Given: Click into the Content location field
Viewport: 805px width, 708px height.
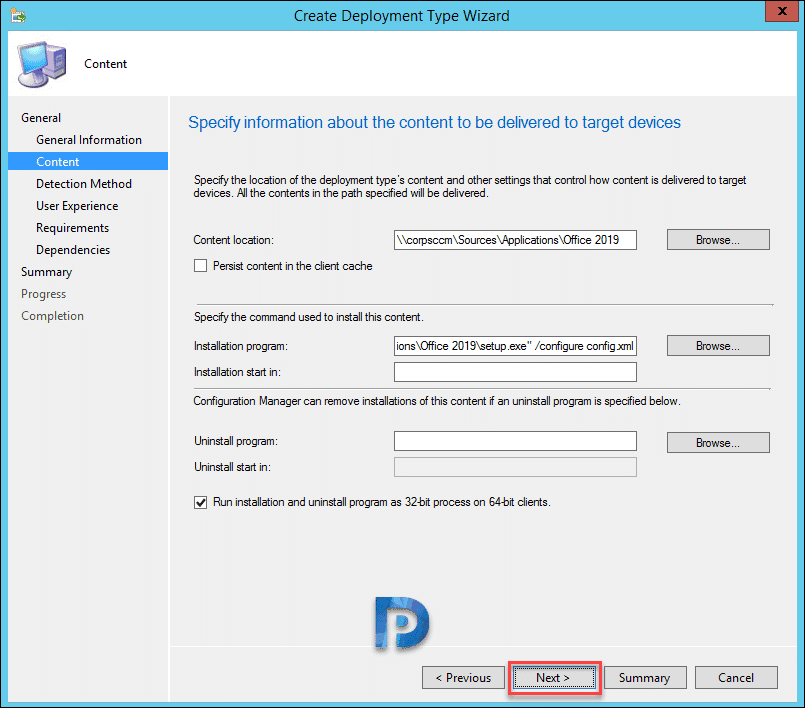Looking at the screenshot, I should pos(515,240).
